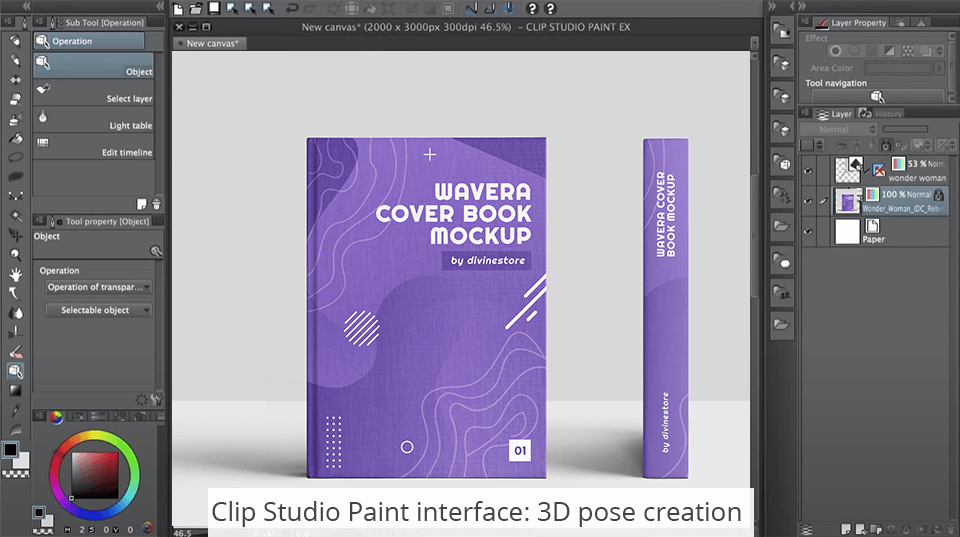Collapse sub tool panel double arrows
Image resolution: width=960 pixels, height=537 pixels.
pyautogui.click(x=160, y=6)
